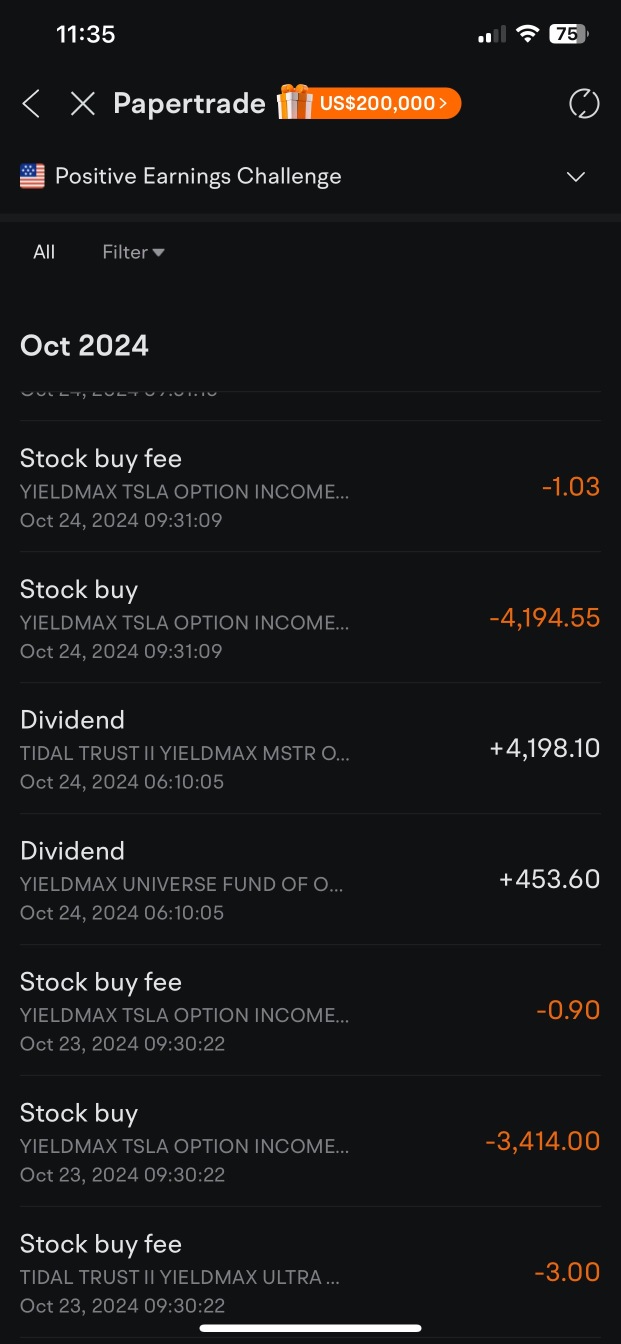Tap the Oct 2024 section header
The image size is (621, 1344).
click(x=85, y=345)
